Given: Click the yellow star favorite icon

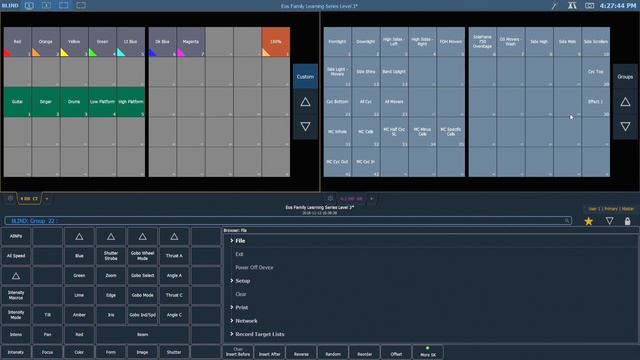Looking at the screenshot, I should pos(589,221).
